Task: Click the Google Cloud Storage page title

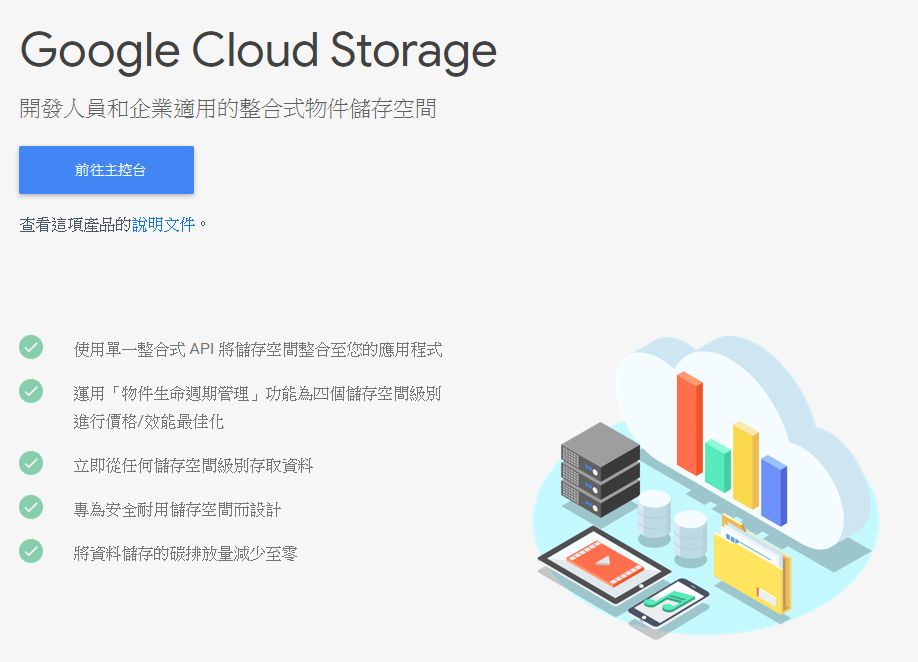Action: (x=258, y=50)
